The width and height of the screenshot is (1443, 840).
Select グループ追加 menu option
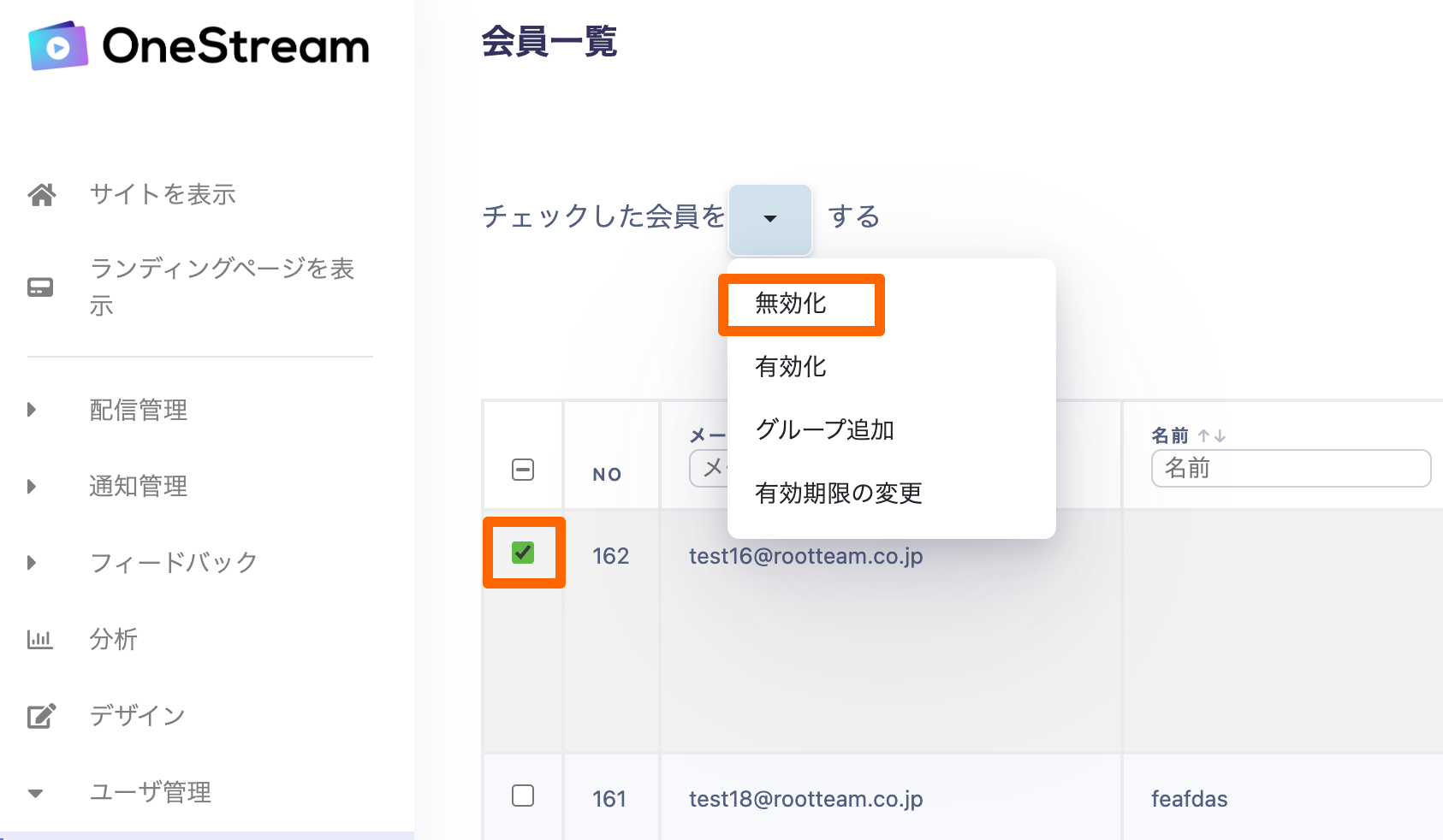tap(824, 429)
